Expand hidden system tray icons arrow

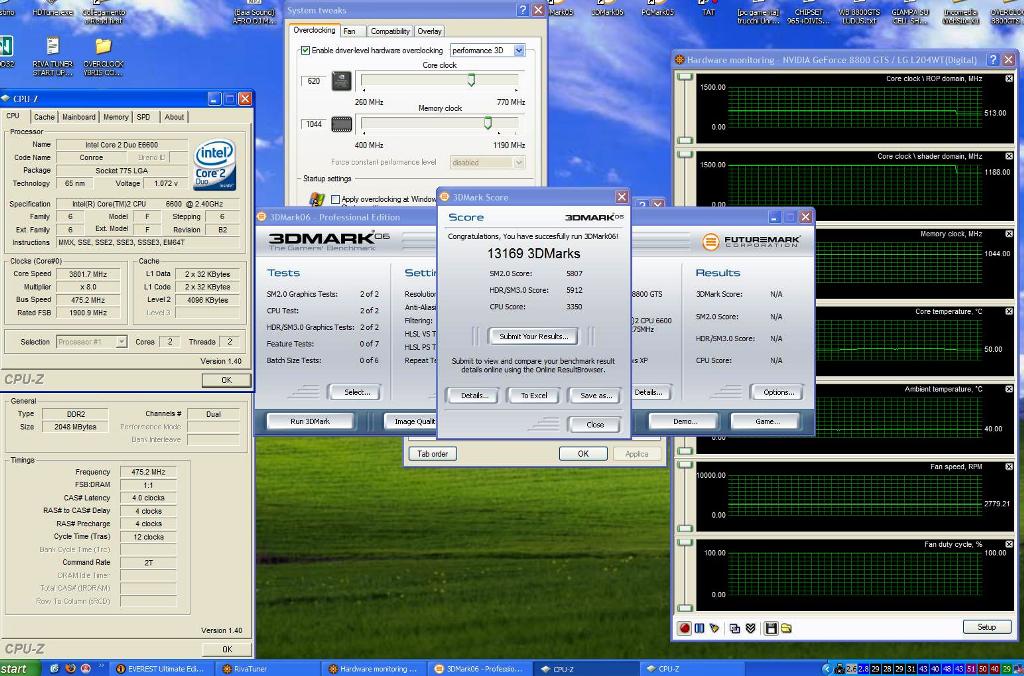pyautogui.click(x=827, y=669)
